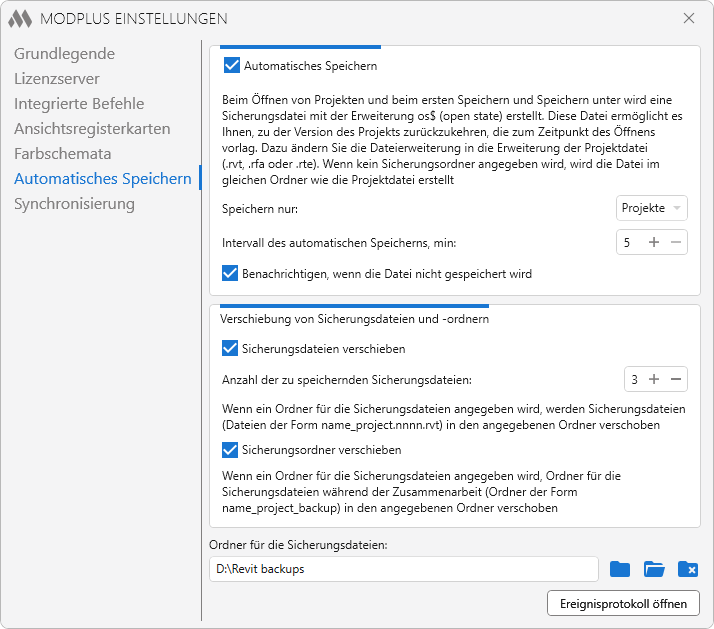714x629 pixels.
Task: Click 'Anzahl der zu speichernden Sicherungsdateien:' label
Action: pos(347,380)
